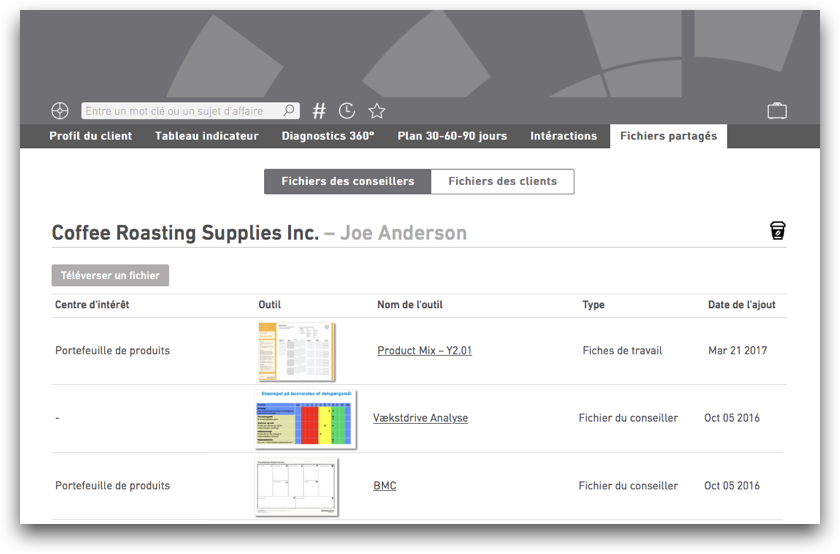This screenshot has width=840, height=554.
Task: Open the Intéractions tab
Action: tap(564, 136)
